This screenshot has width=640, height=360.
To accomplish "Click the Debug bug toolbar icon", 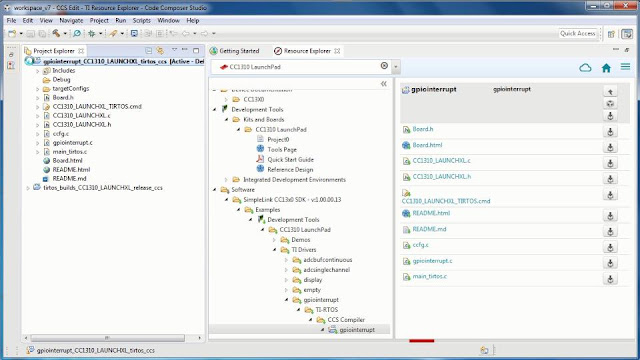I will tap(92, 33).
